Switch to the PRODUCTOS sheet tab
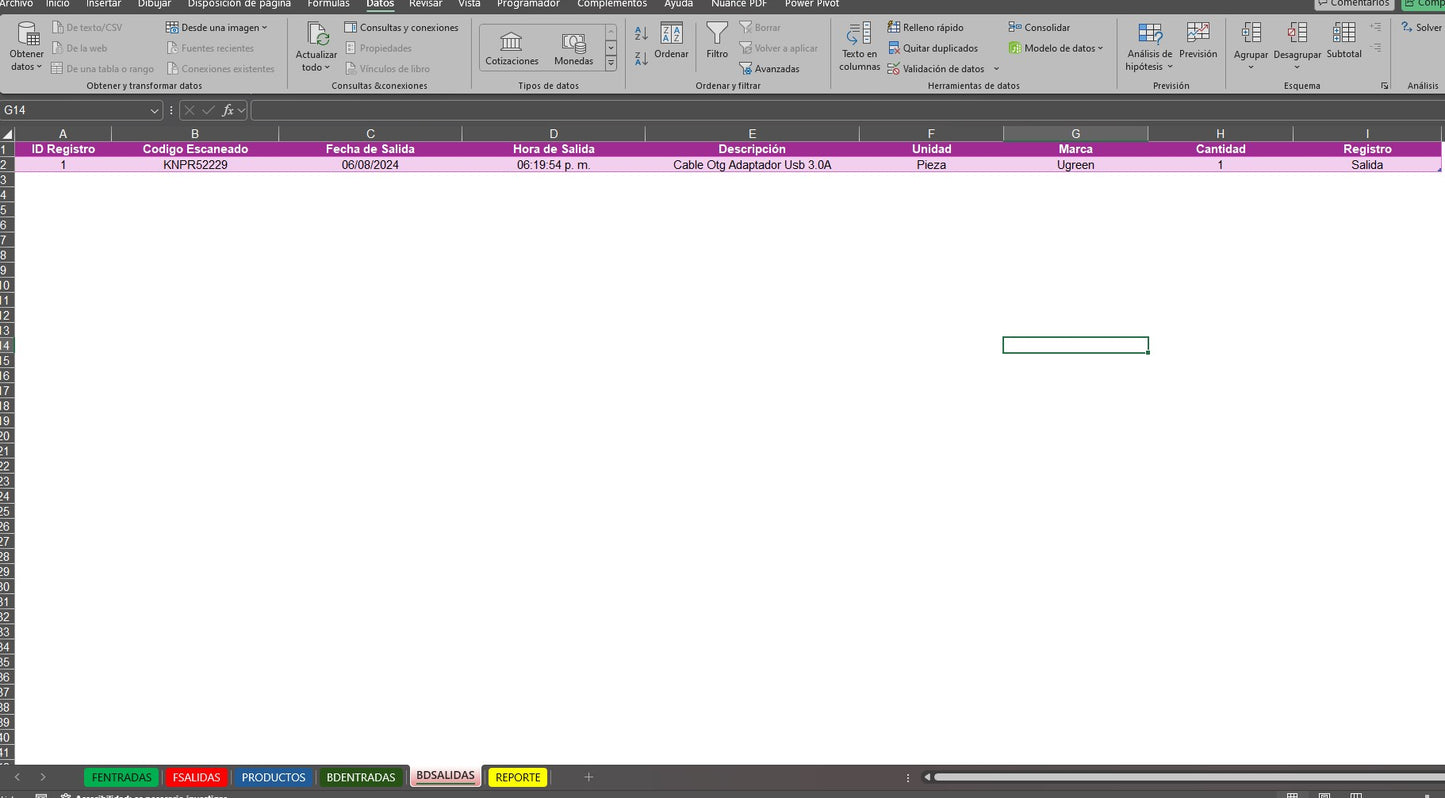 point(273,777)
